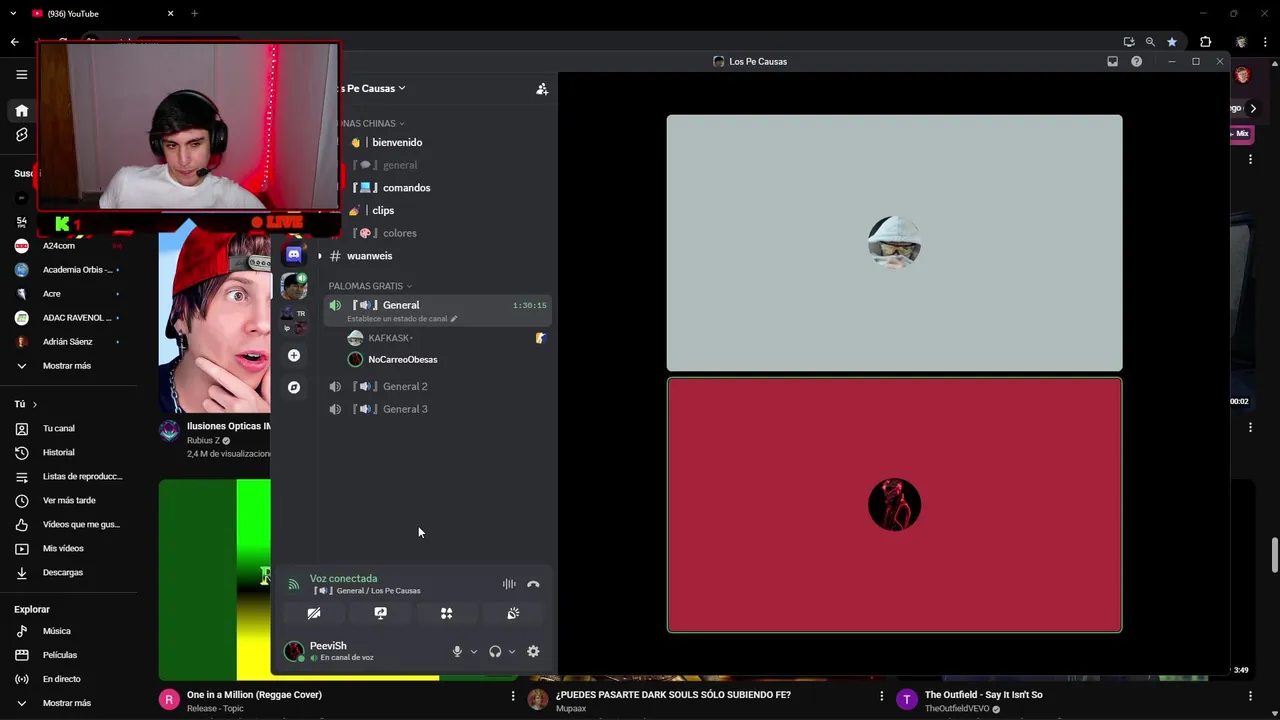Turn on camera in Discord voice panel
Viewport: 1280px width, 720px height.
pyautogui.click(x=314, y=613)
